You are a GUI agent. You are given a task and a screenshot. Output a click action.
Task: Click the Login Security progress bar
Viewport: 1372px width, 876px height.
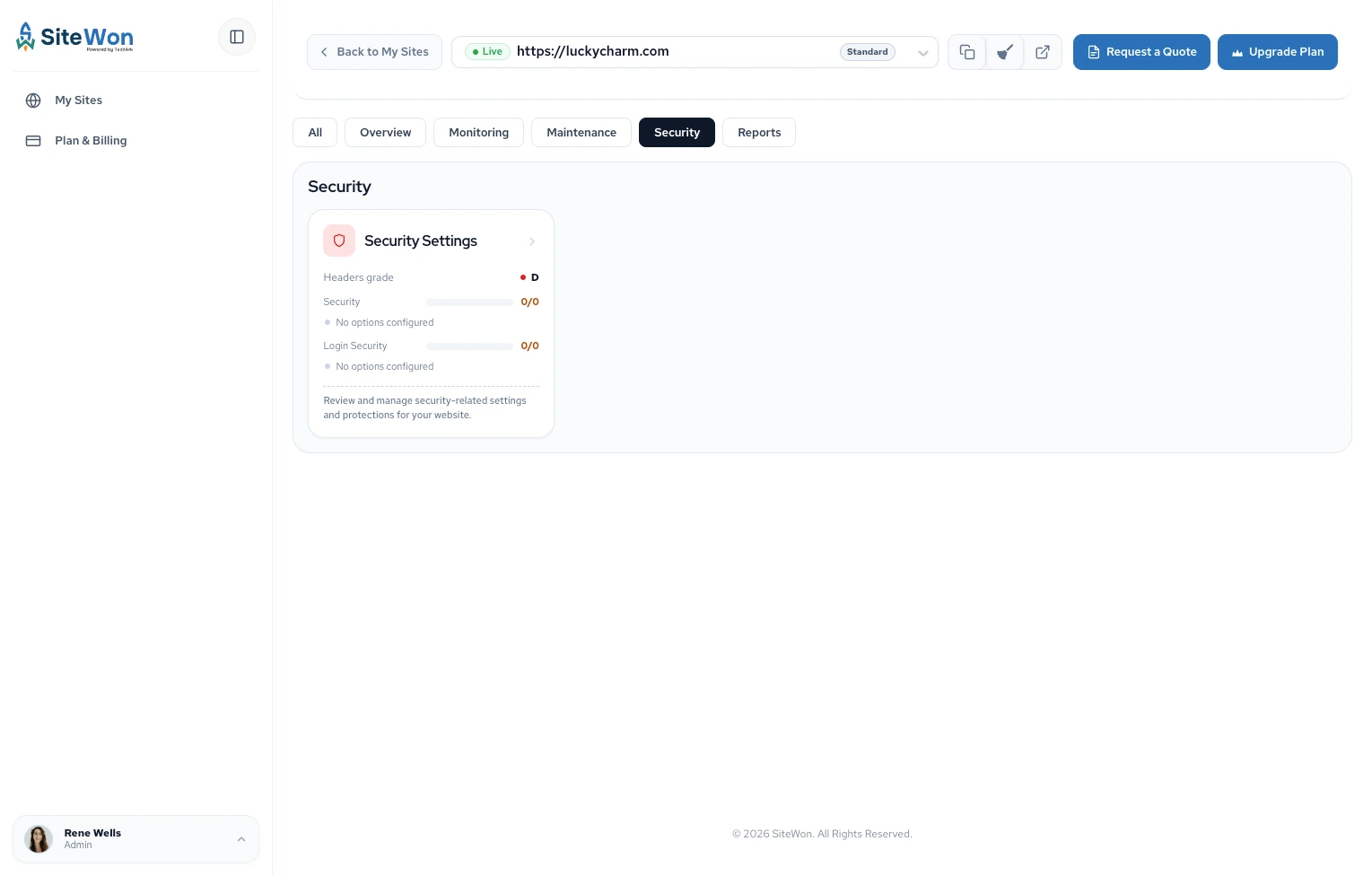coord(469,346)
